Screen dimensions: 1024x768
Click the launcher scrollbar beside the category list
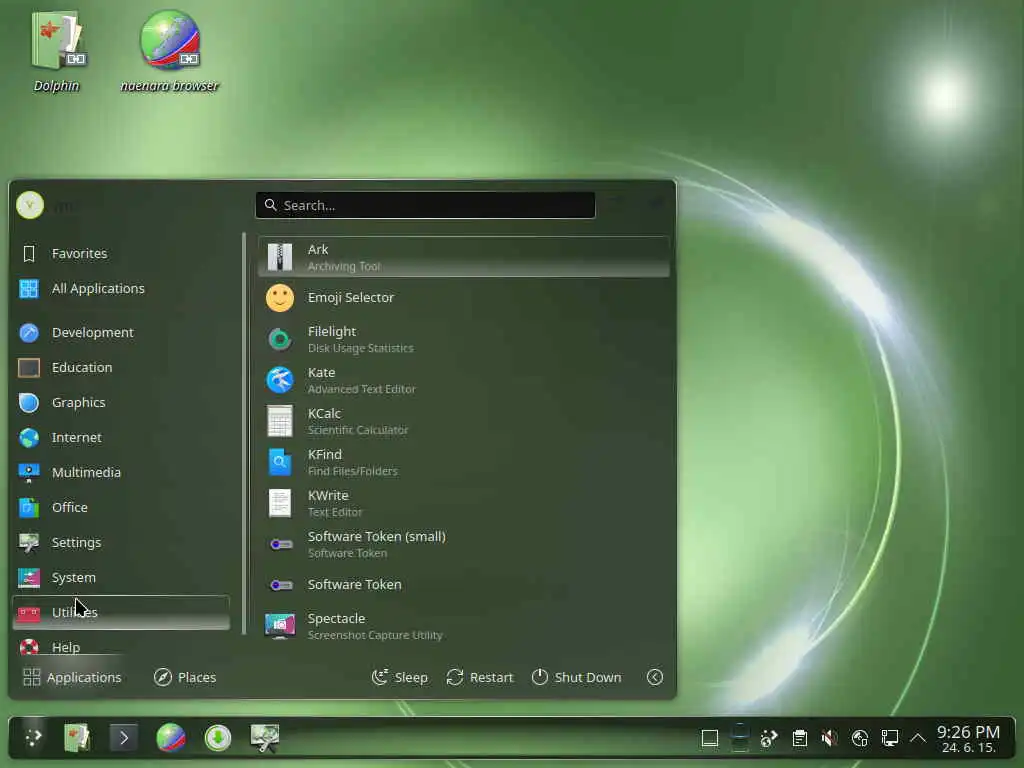click(244, 434)
